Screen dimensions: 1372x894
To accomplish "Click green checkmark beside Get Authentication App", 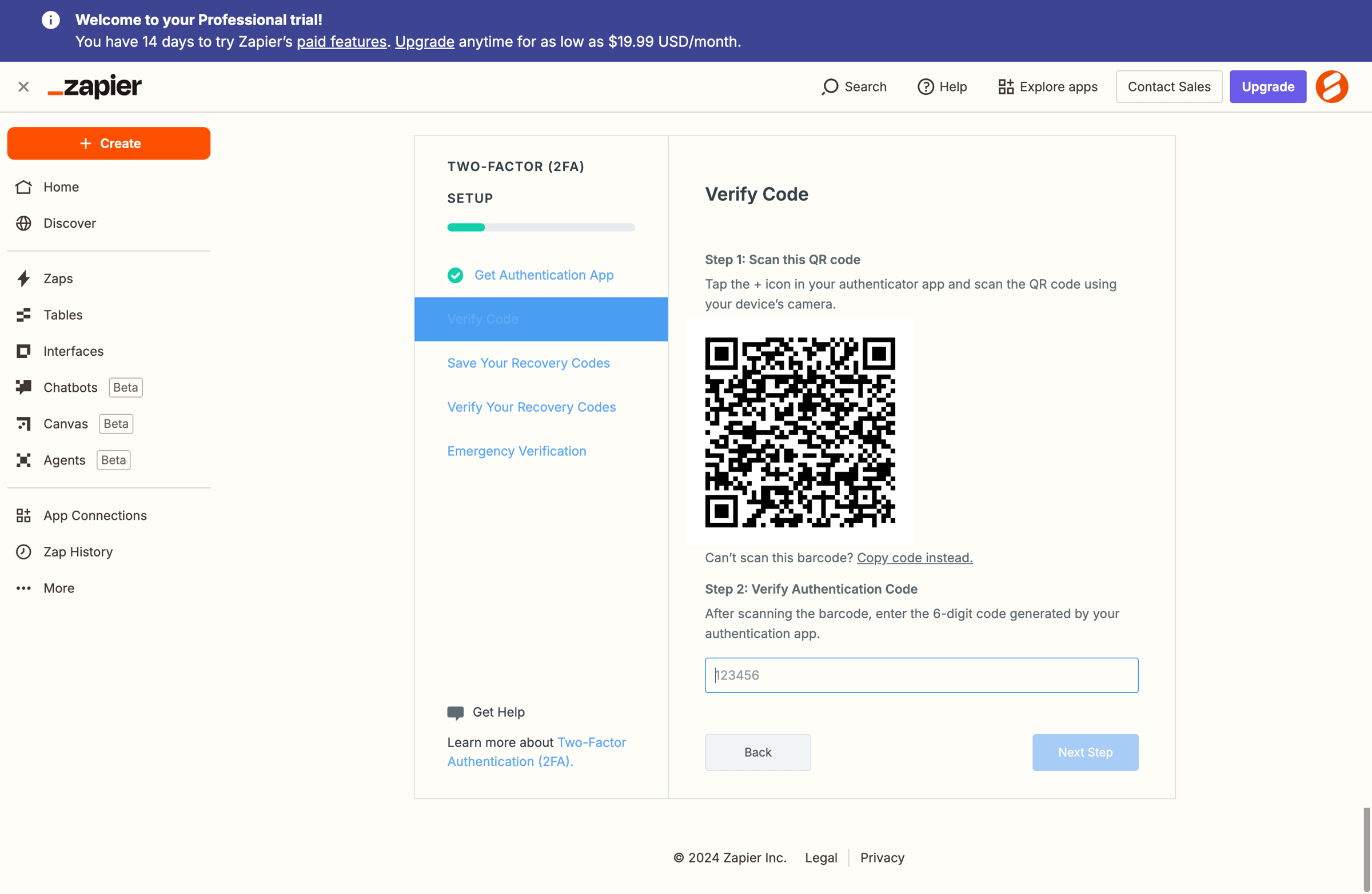I will click(456, 275).
